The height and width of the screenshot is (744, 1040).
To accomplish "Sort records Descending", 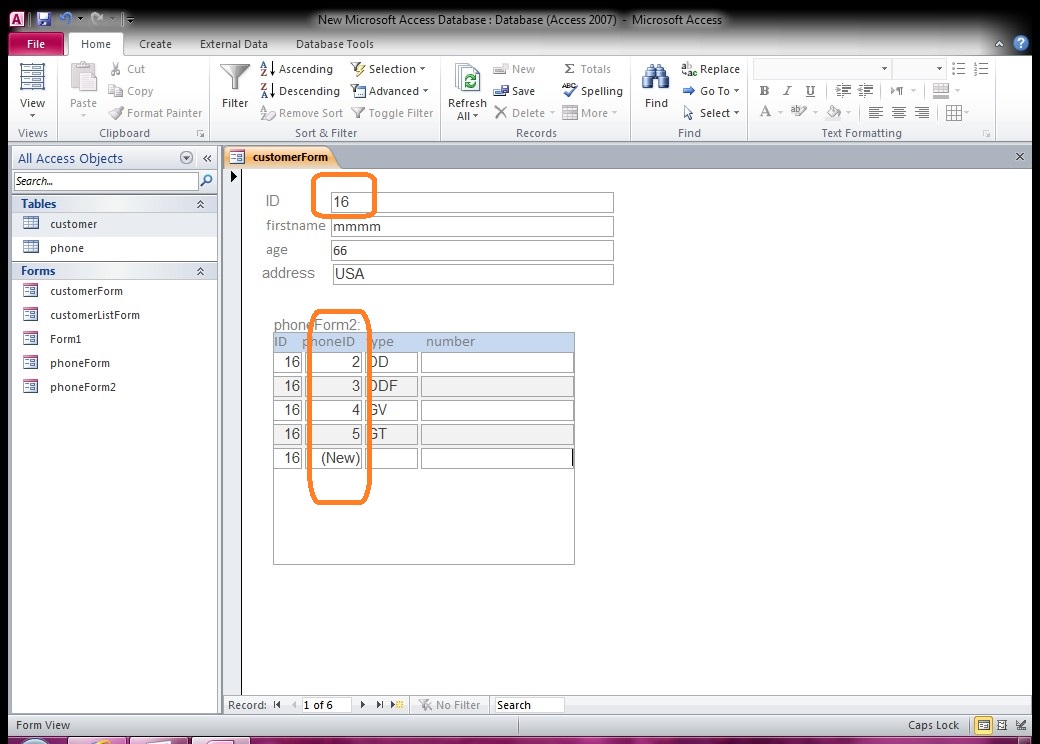I will (300, 91).
